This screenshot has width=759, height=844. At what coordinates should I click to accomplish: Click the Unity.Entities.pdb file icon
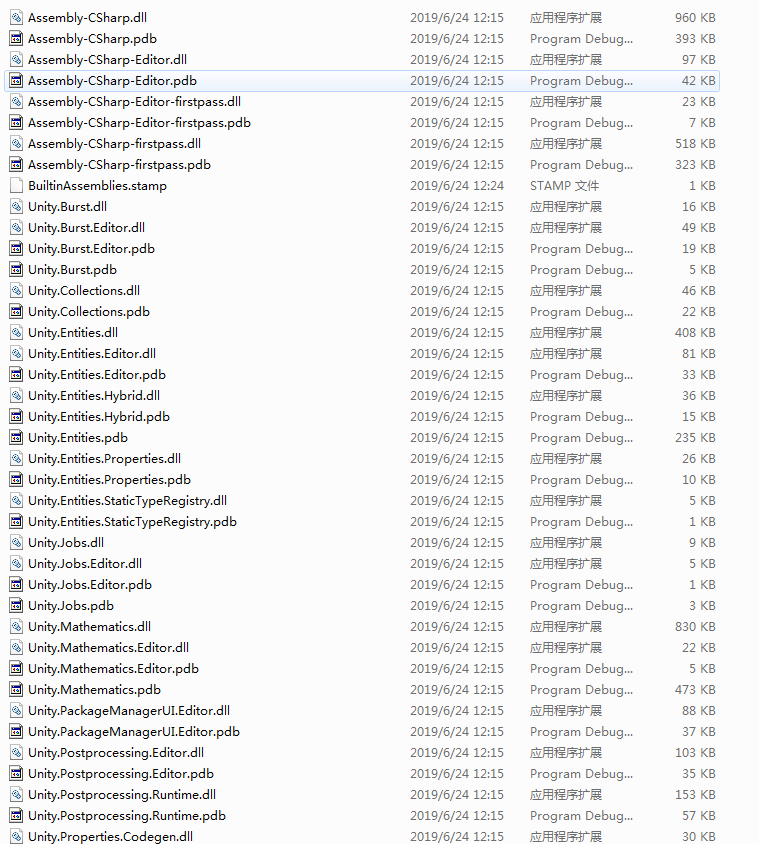[x=17, y=438]
